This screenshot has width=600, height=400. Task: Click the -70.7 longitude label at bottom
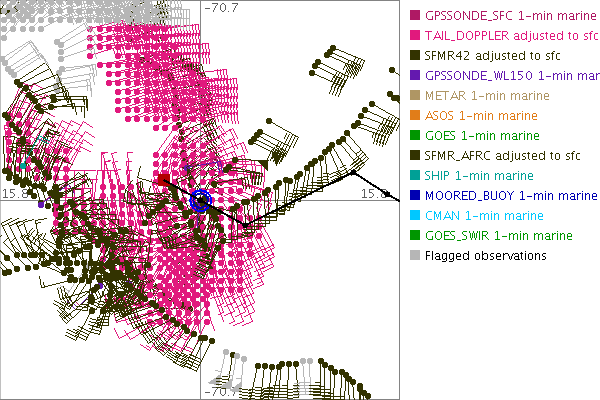221,392
